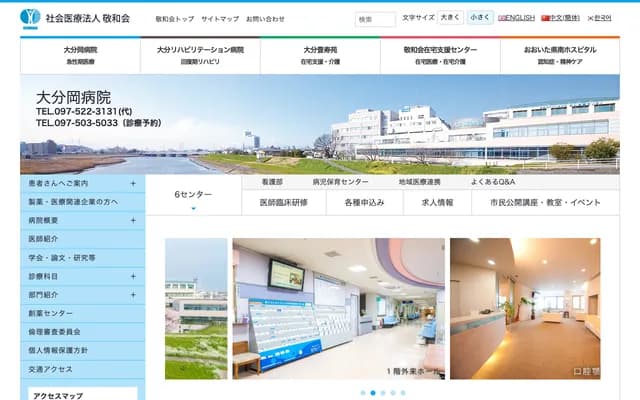Open the サイトマップ link
Image resolution: width=640 pixels, height=400 pixels.
220,19
